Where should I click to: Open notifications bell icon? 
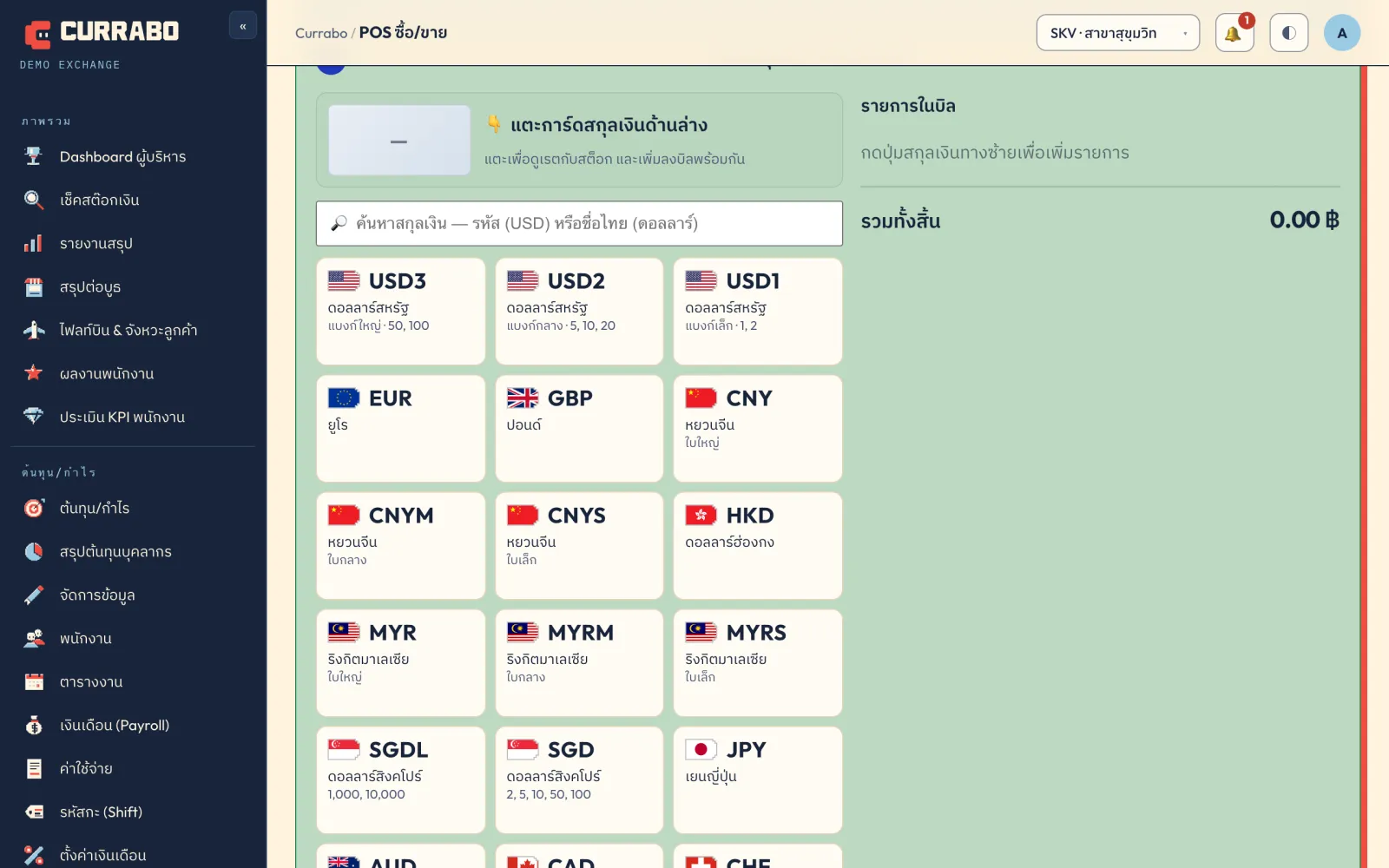(1234, 33)
